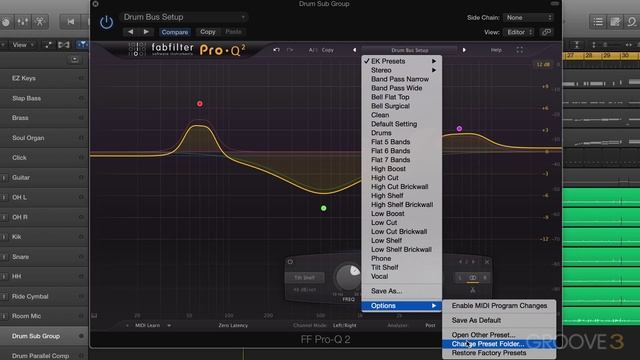Choose the Band Pass Narrow preset
The height and width of the screenshot is (360, 640).
coord(400,79)
